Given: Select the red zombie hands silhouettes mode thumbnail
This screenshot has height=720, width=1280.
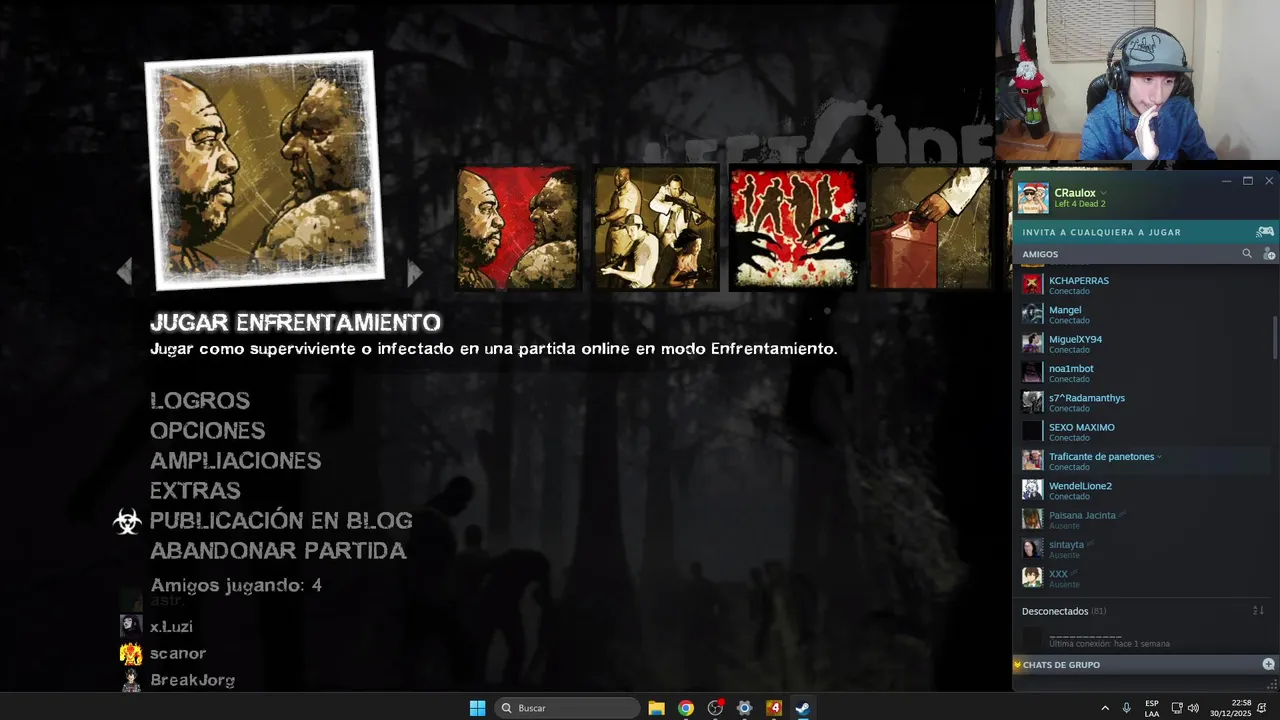Looking at the screenshot, I should click(794, 228).
